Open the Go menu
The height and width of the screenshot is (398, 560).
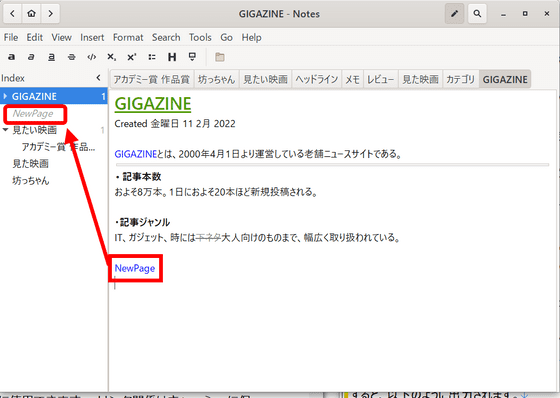[x=226, y=37]
